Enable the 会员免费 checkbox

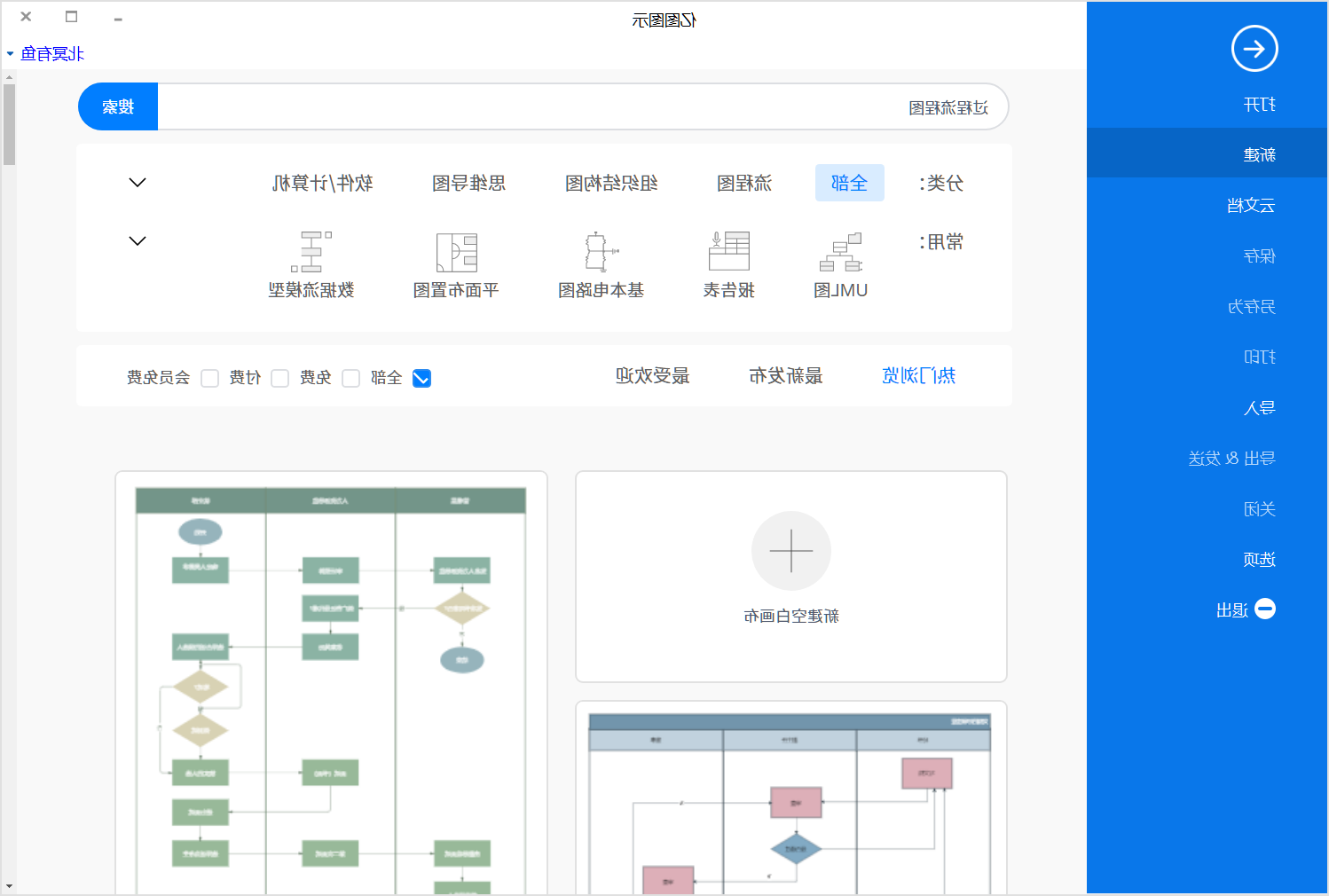coord(210,379)
